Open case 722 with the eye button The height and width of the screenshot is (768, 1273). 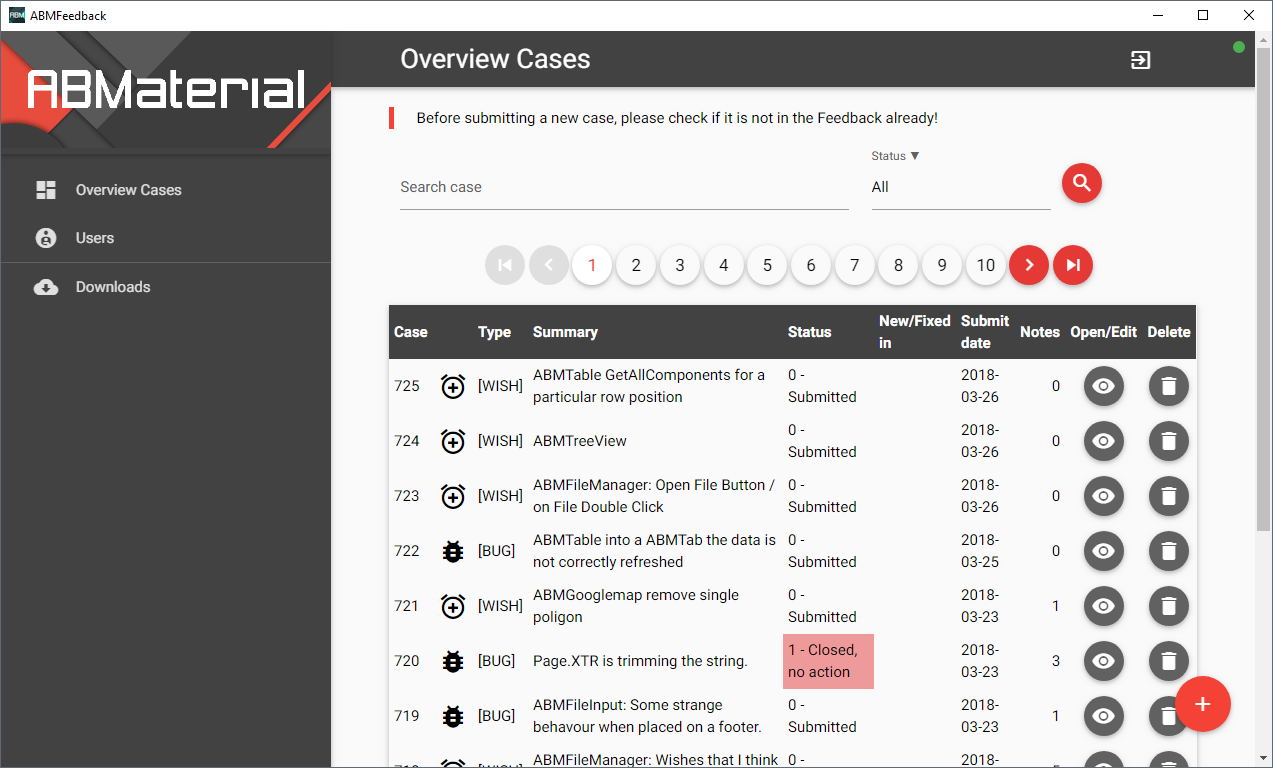[x=1104, y=551]
